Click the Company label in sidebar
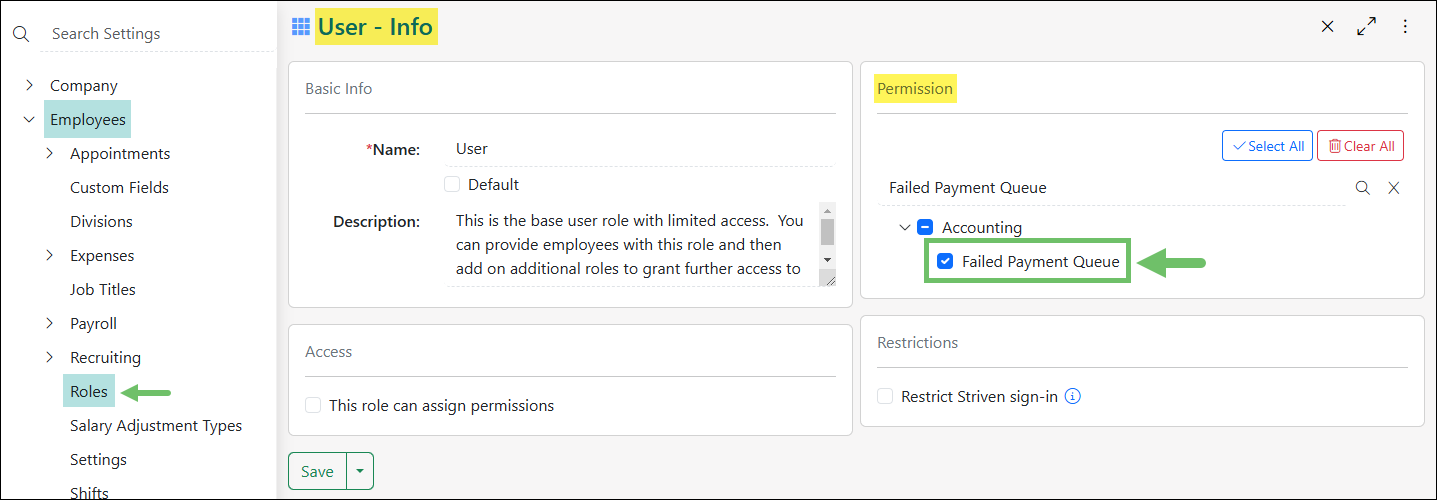The width and height of the screenshot is (1437, 500). [84, 85]
